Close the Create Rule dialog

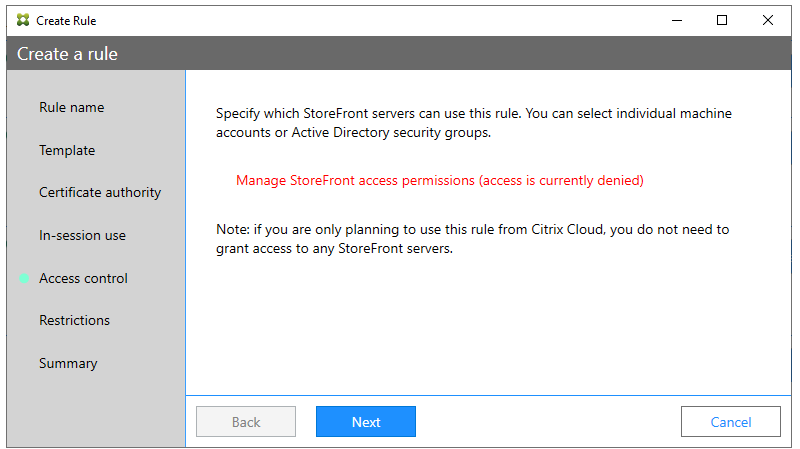[768, 20]
